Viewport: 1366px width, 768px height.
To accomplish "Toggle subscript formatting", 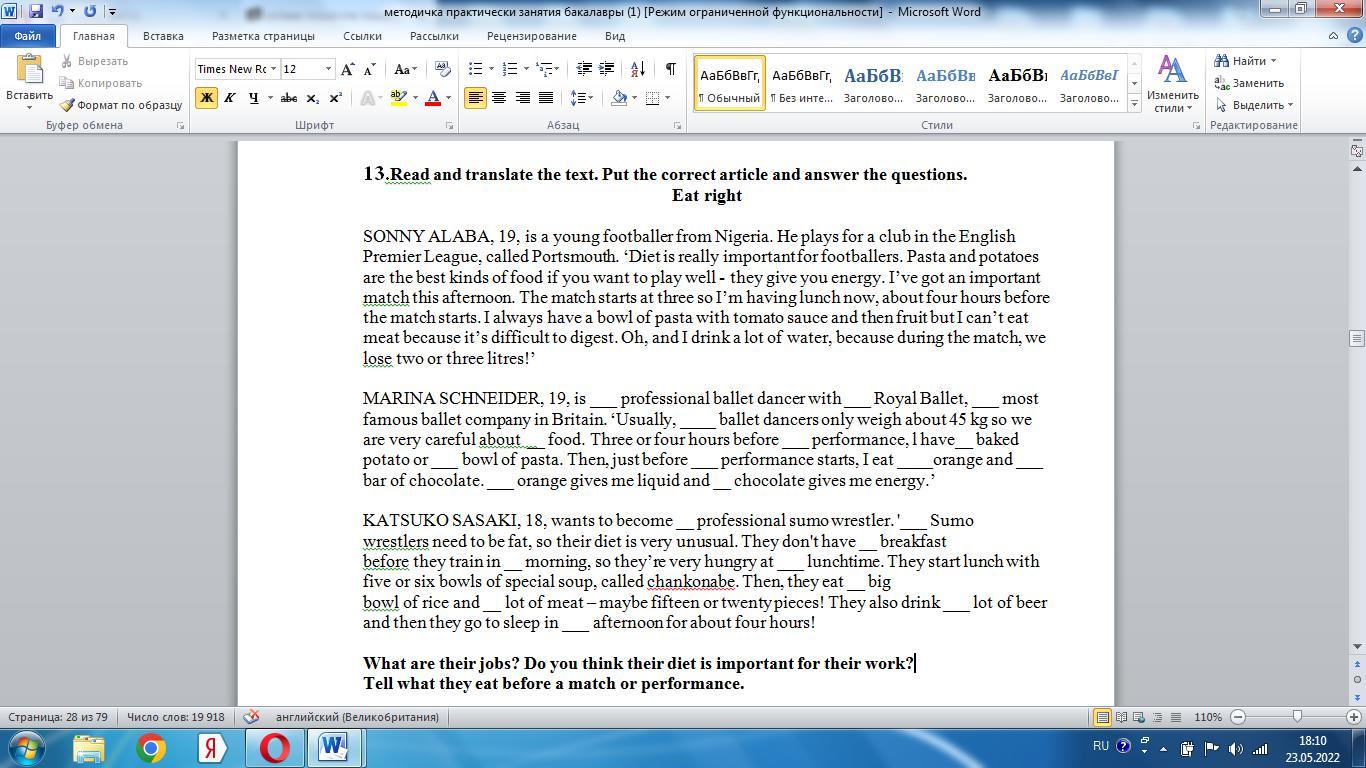I will (x=312, y=98).
